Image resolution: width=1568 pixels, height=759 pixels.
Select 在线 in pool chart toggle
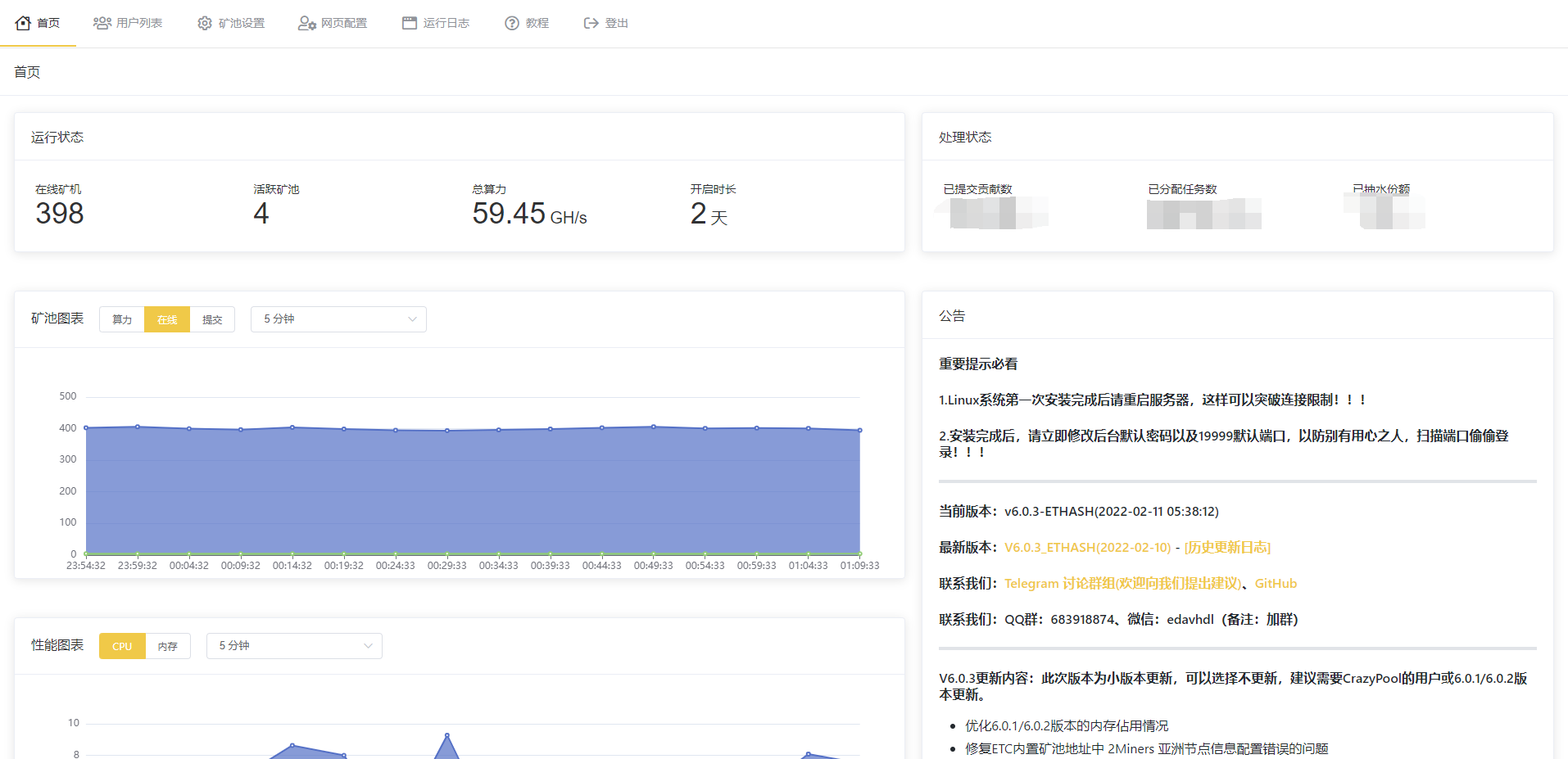tap(167, 319)
